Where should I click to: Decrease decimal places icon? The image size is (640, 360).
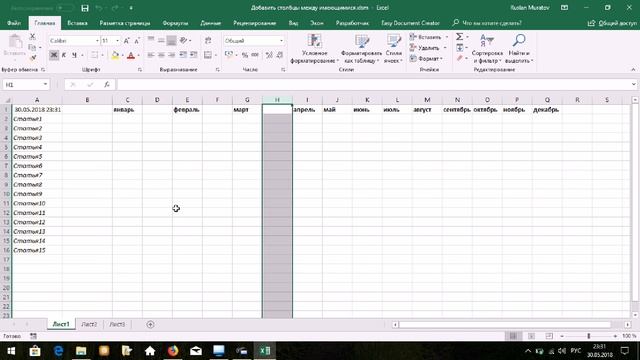tap(280, 55)
